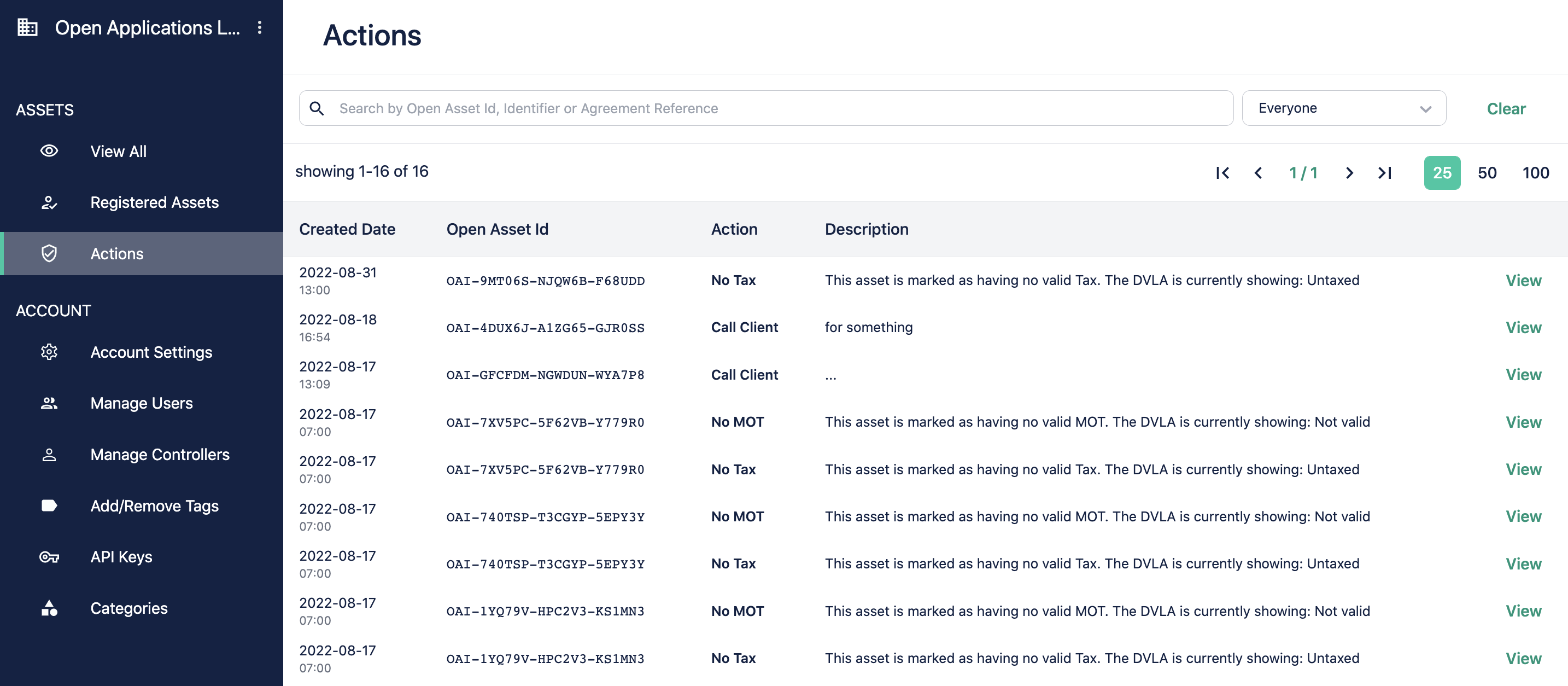1568x686 pixels.
Task: Click the Open Applications L... organization title
Action: 147,27
